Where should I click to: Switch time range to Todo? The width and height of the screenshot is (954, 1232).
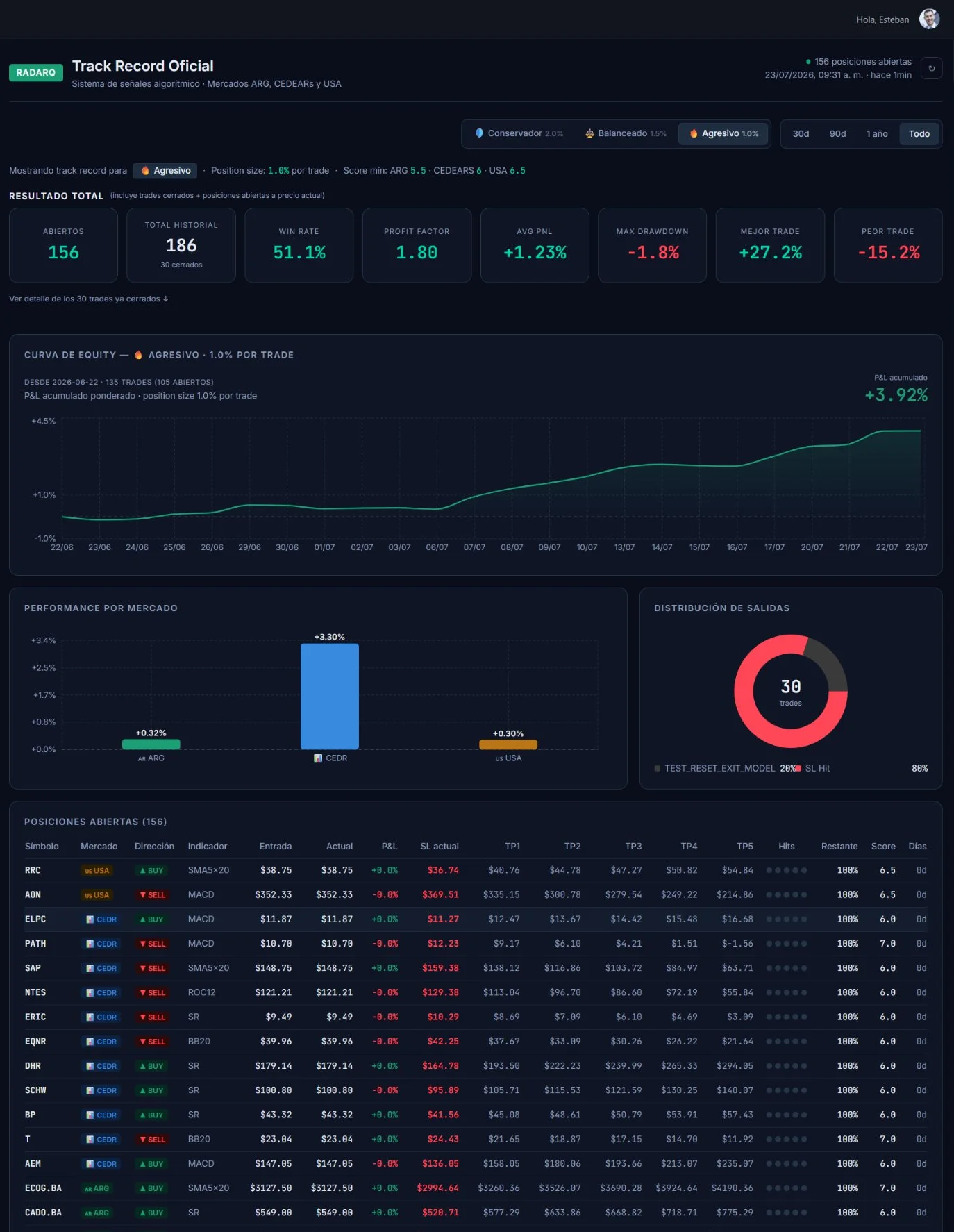(x=919, y=133)
